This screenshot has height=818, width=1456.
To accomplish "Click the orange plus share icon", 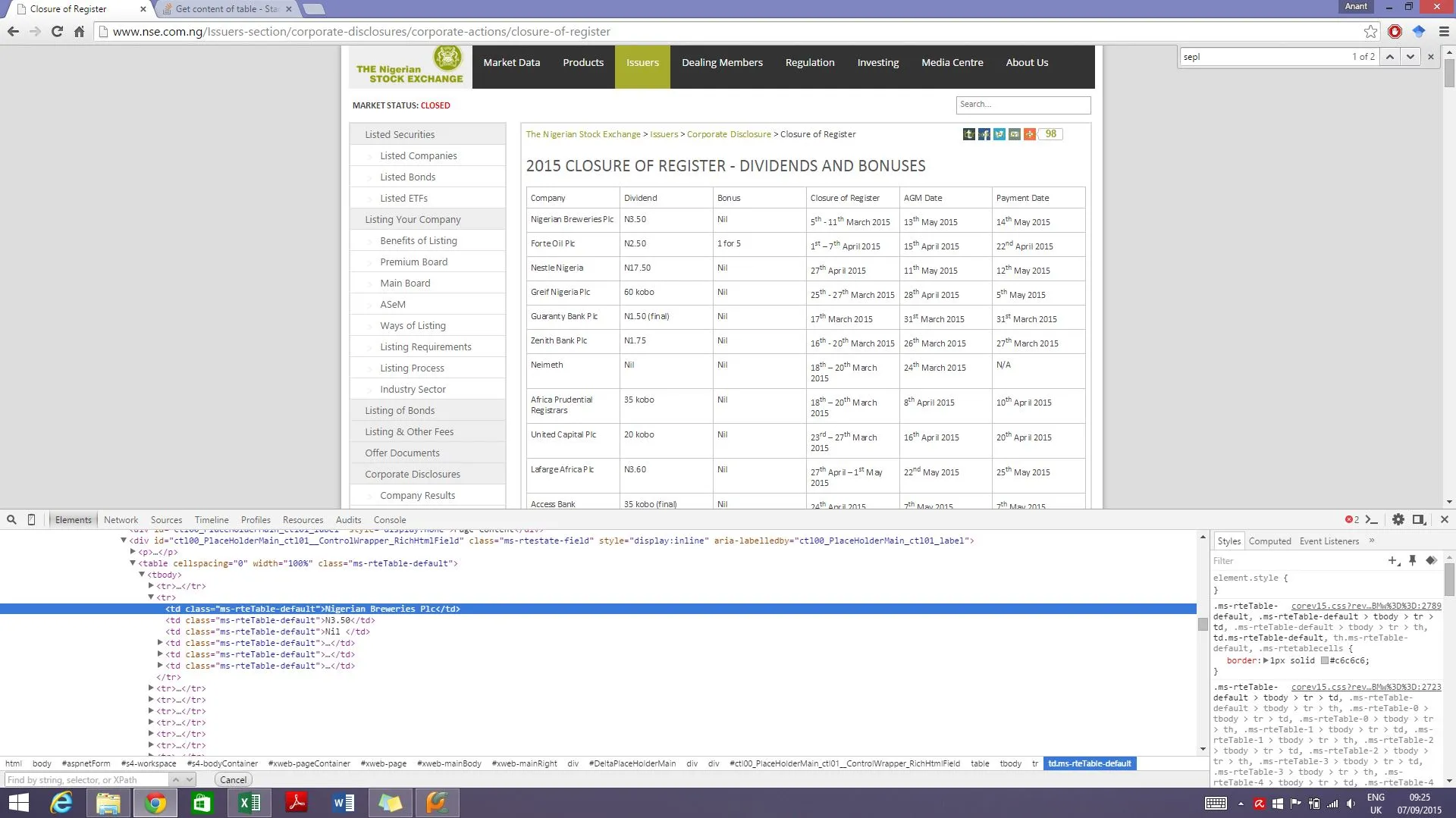I will point(1030,134).
